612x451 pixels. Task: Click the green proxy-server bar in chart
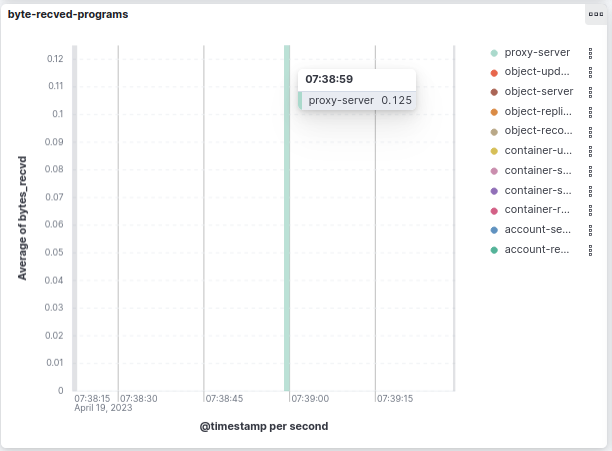point(287,250)
